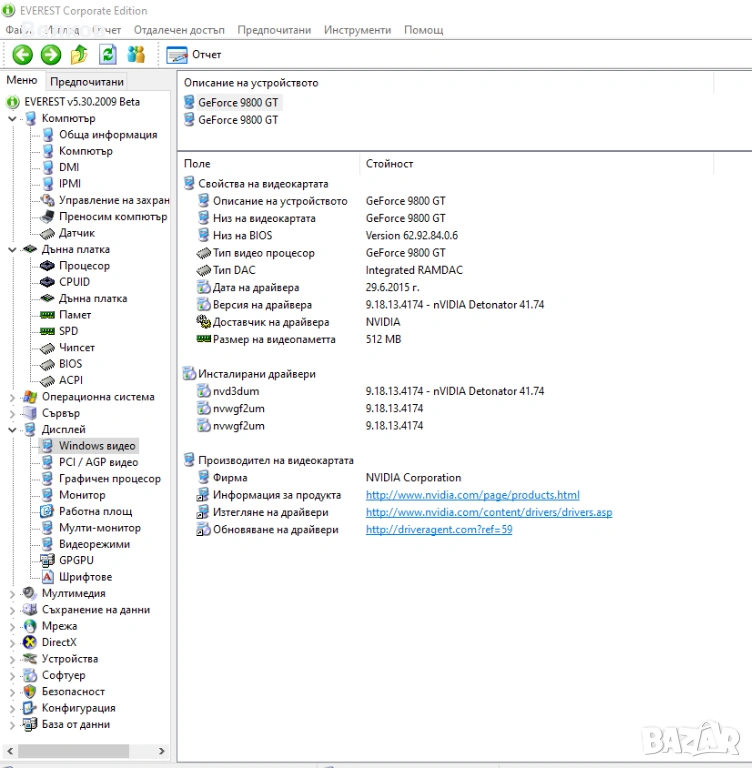Image resolution: width=752 pixels, height=768 pixels.
Task: Open the driveragent.com driver update link
Action: click(439, 530)
